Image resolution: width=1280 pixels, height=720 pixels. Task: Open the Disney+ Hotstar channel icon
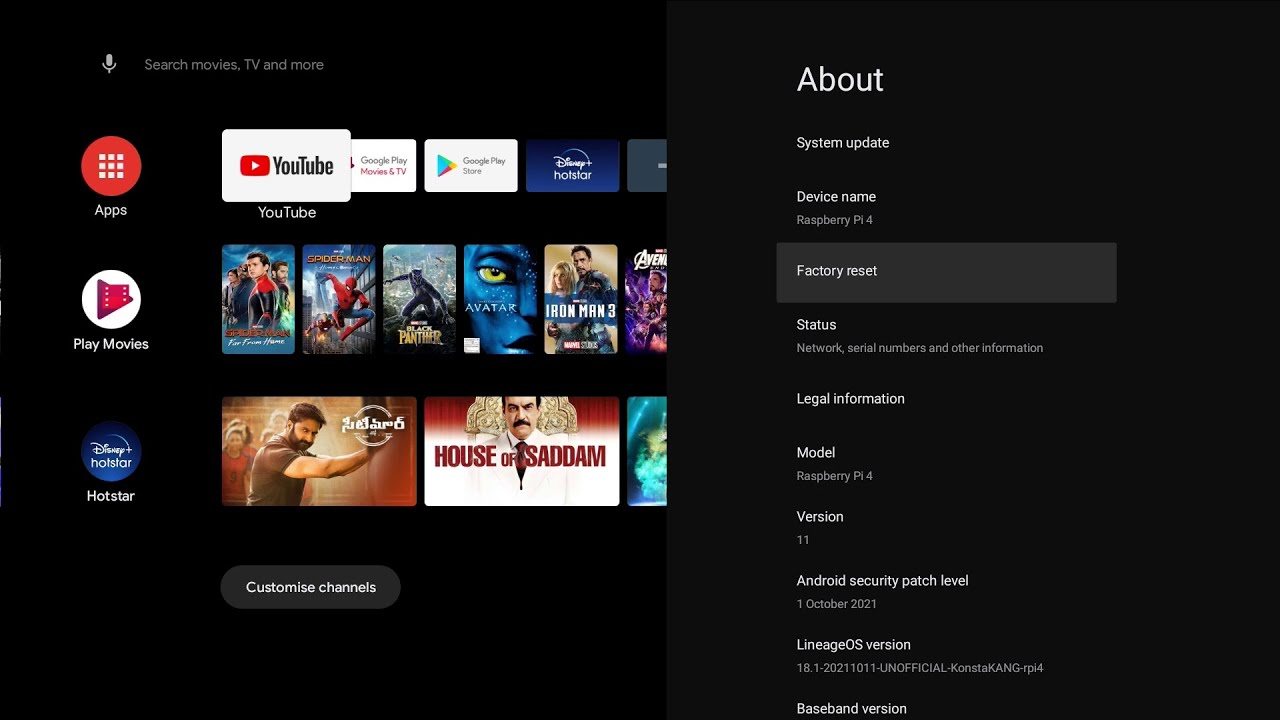click(111, 451)
